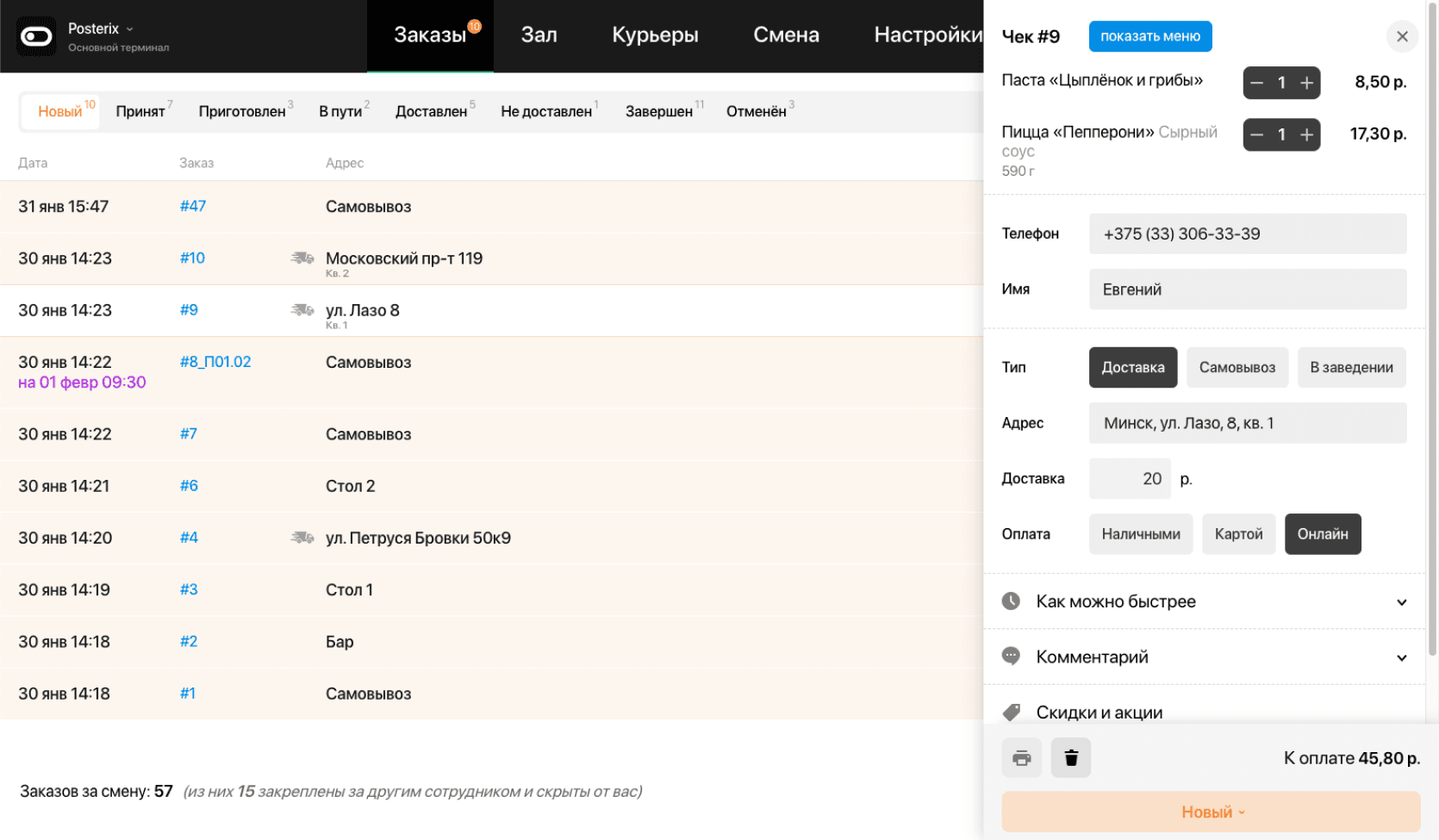Screen dimensions: 1439x840
Task: Click the Posterix logo icon
Action: [36, 36]
